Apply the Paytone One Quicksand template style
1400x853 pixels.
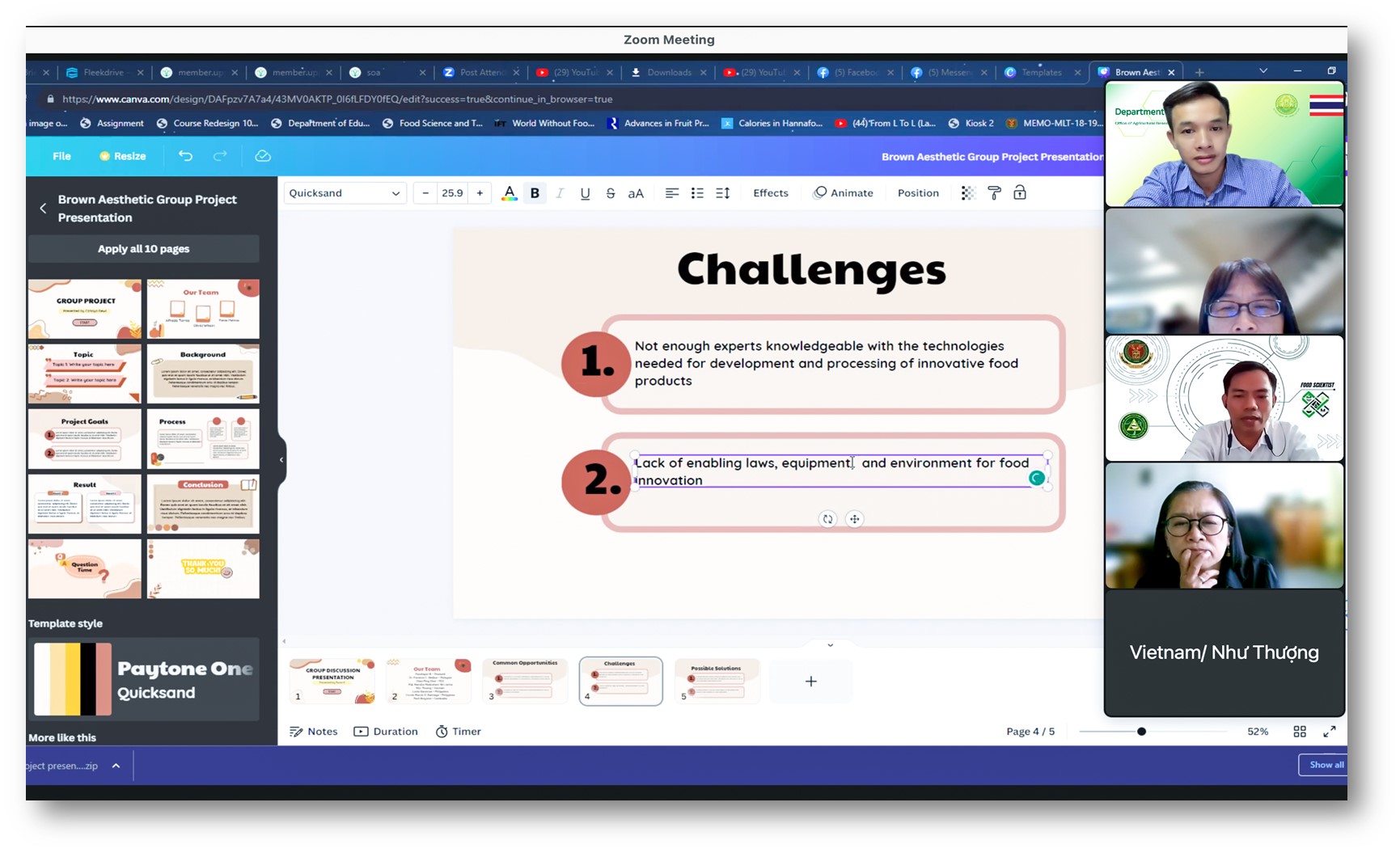(x=144, y=679)
